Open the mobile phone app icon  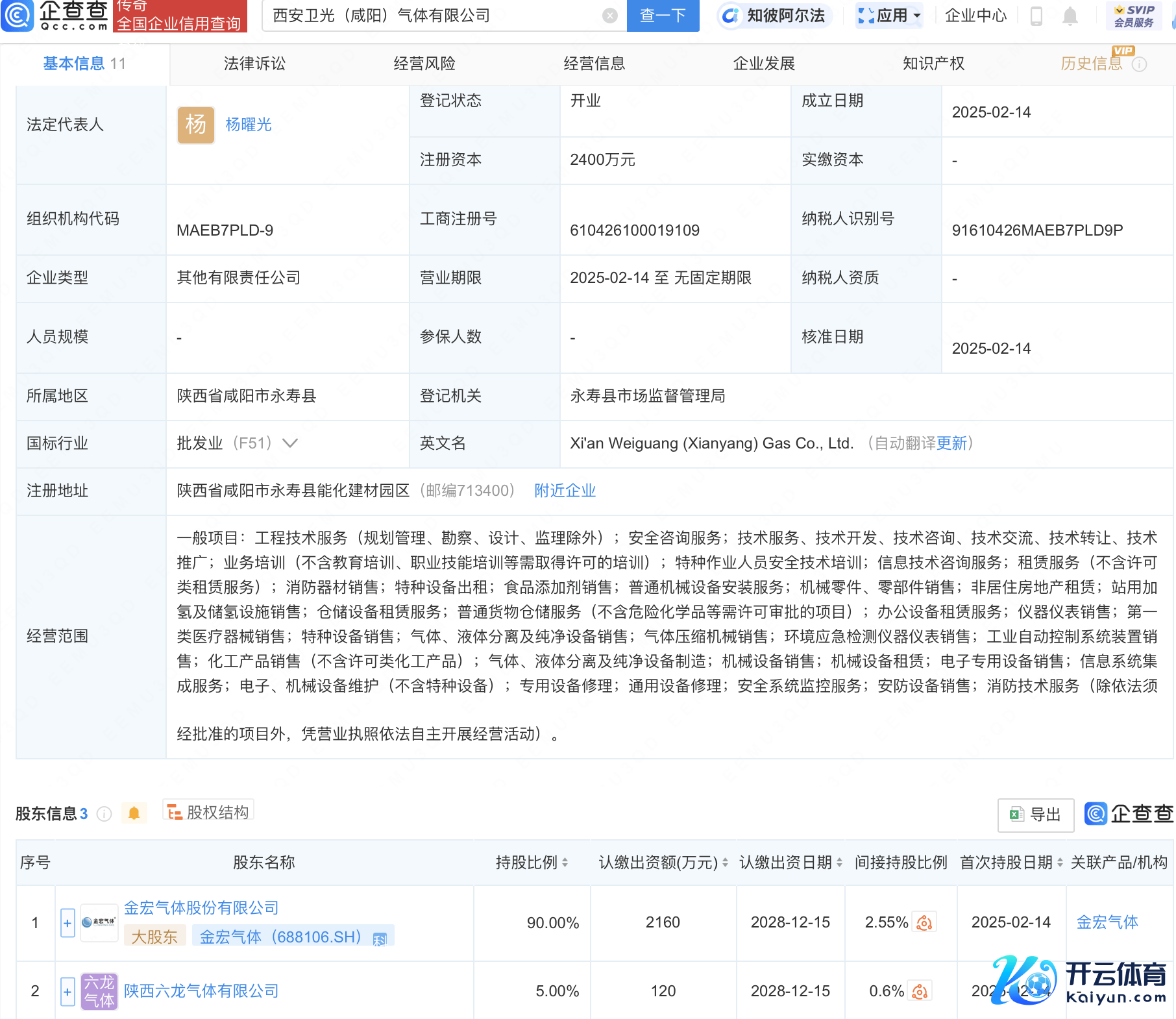click(x=1036, y=16)
